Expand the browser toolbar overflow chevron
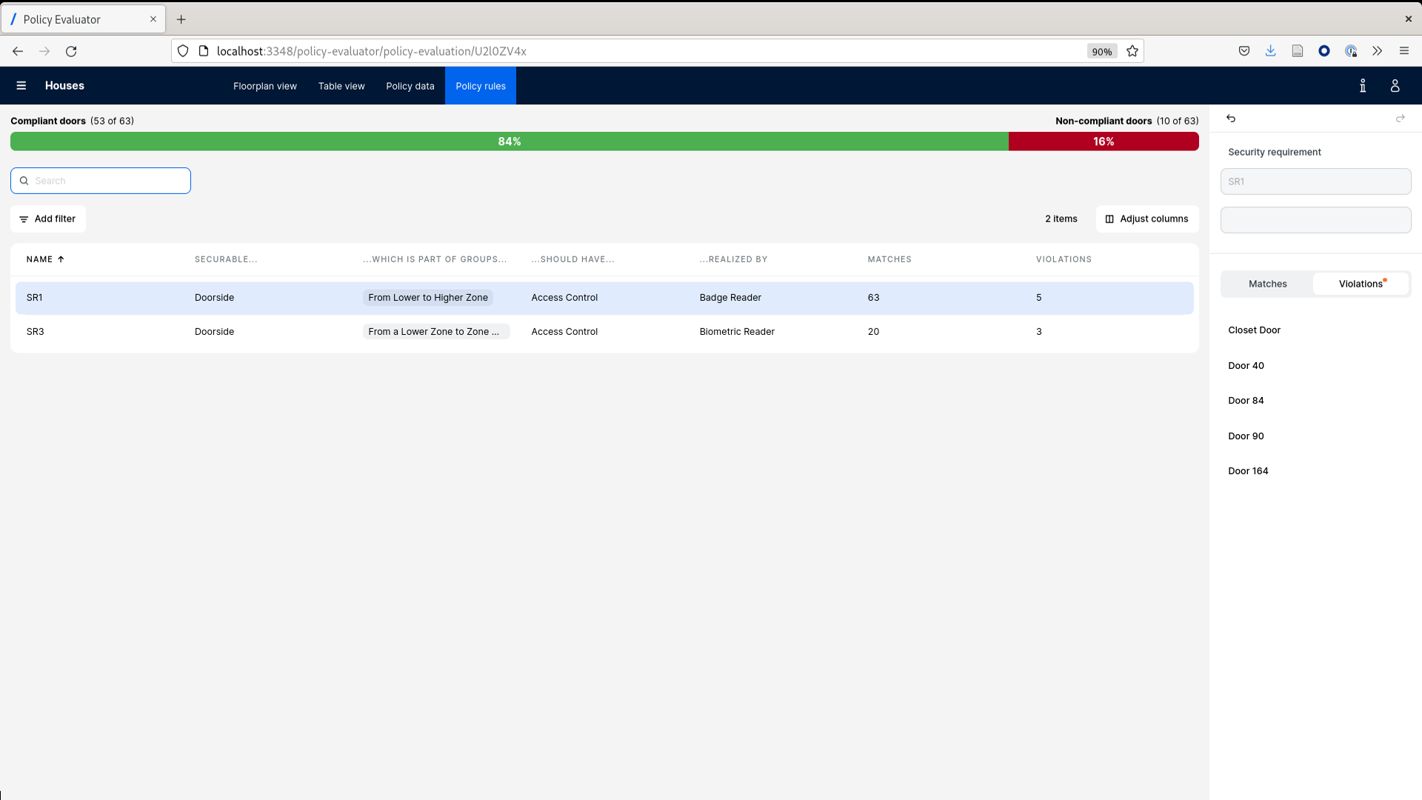This screenshot has width=1422, height=800. click(1377, 51)
